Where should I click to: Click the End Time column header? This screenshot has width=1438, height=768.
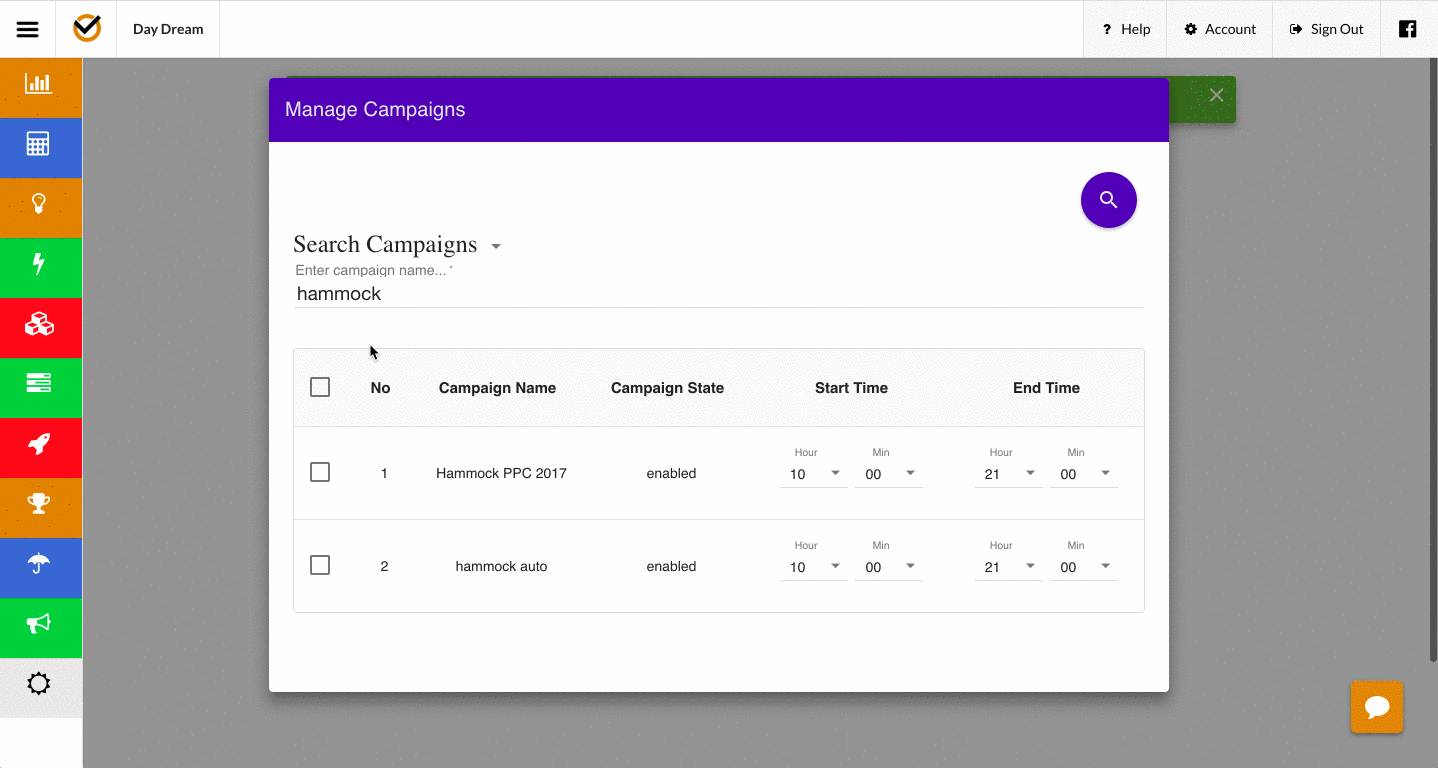(x=1046, y=388)
